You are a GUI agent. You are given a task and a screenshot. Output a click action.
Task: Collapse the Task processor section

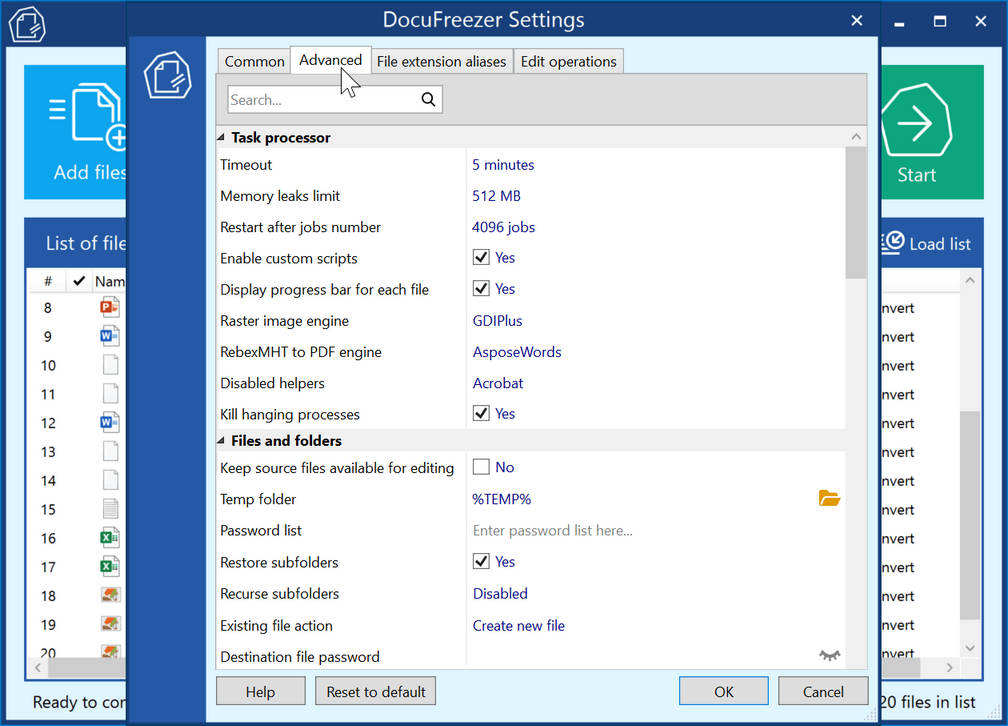tap(222, 137)
